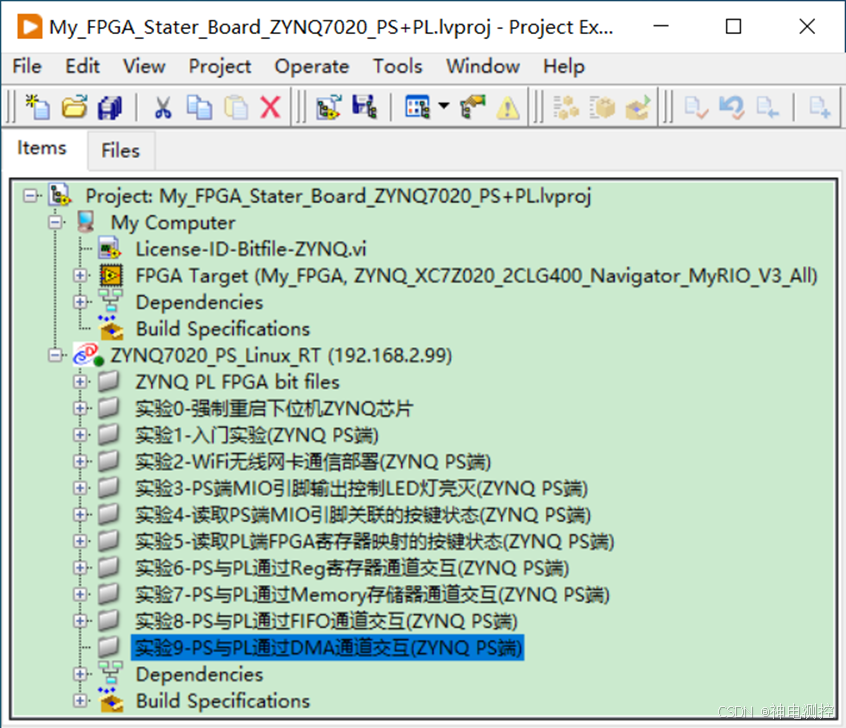The width and height of the screenshot is (846, 728).
Task: Click the Add My Computer target icon
Action: point(329,106)
